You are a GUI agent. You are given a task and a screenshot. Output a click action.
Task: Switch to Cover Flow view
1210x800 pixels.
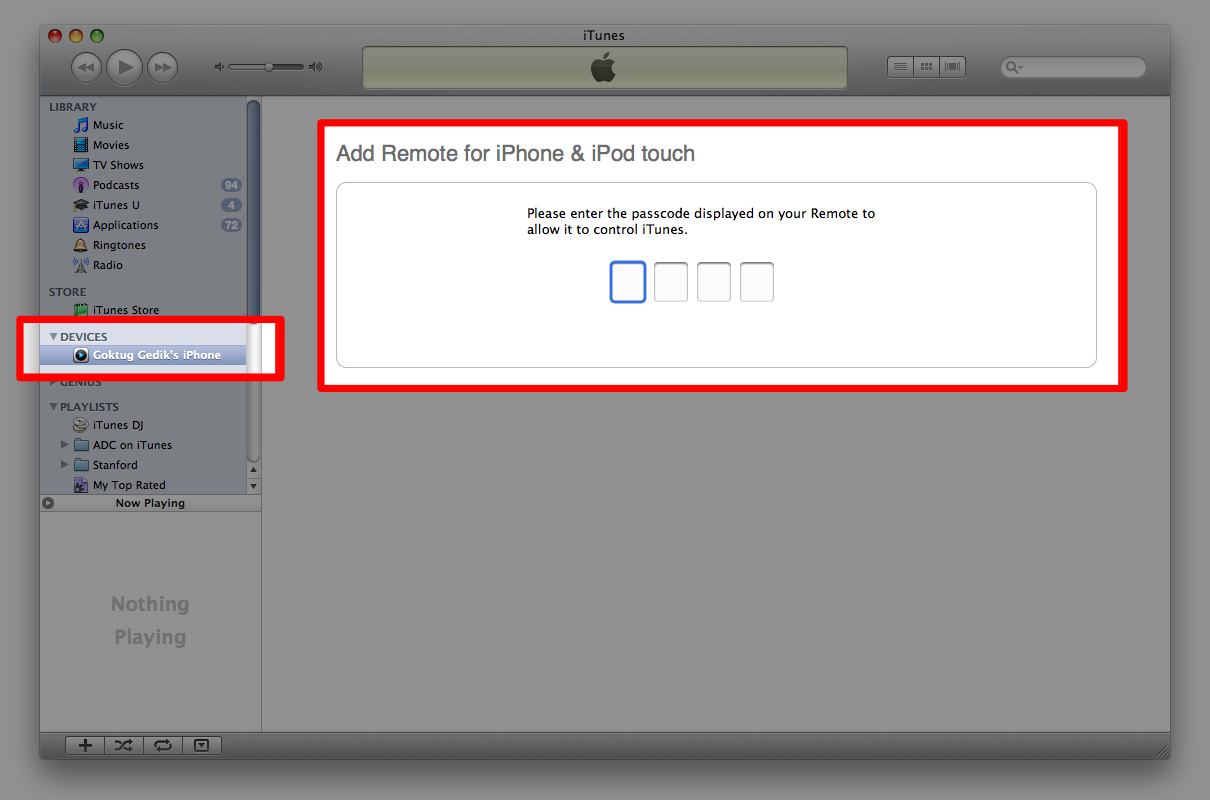tap(953, 67)
